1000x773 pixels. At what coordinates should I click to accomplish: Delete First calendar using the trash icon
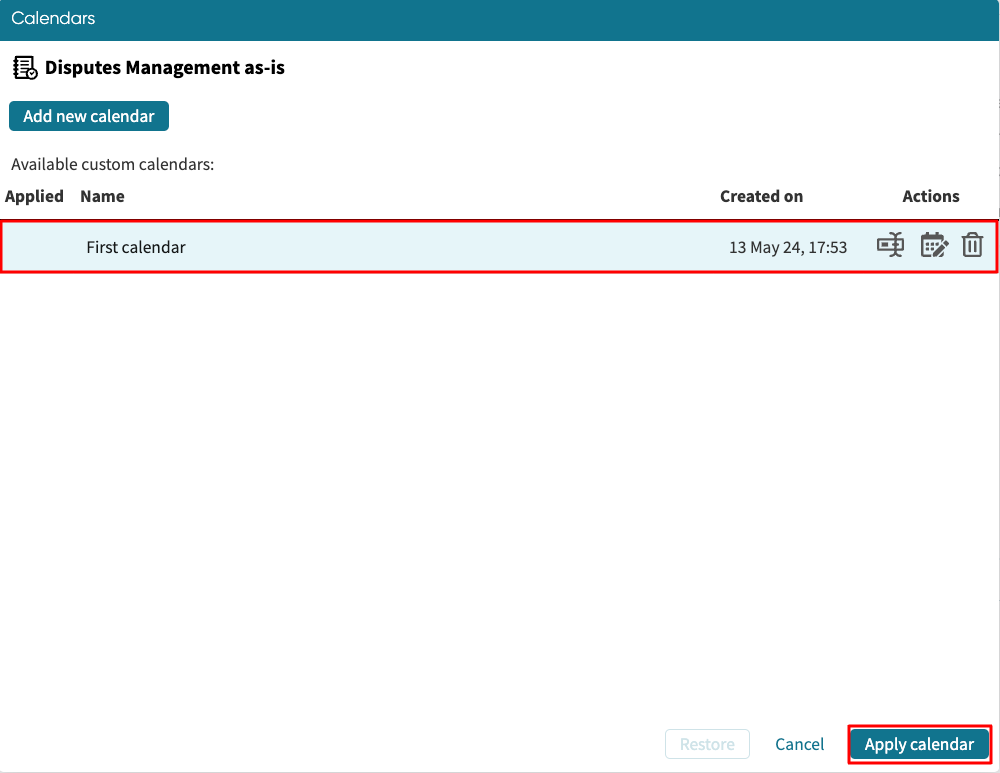(972, 245)
